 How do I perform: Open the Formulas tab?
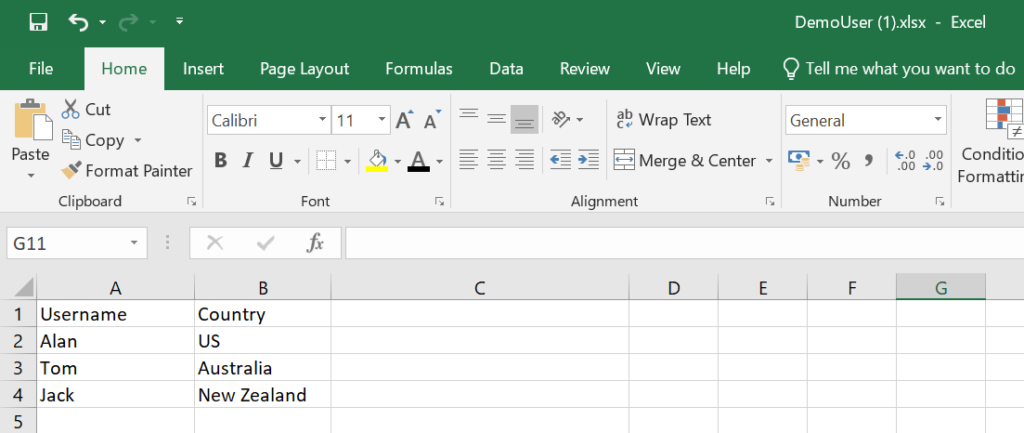click(419, 69)
